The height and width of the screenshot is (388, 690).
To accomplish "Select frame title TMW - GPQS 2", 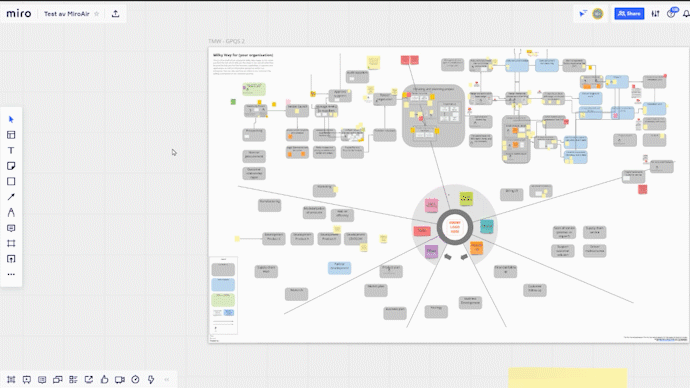I will (x=226, y=41).
